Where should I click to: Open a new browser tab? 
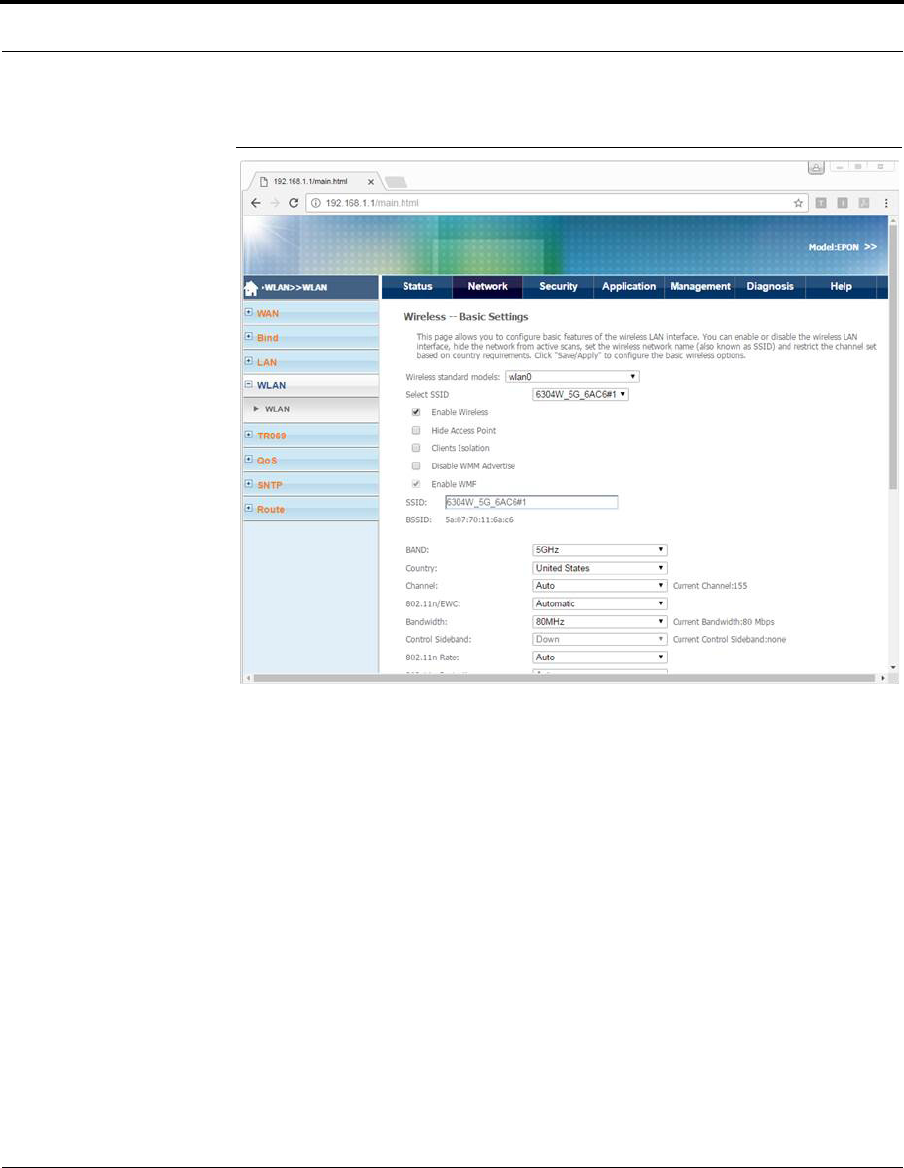pos(395,182)
